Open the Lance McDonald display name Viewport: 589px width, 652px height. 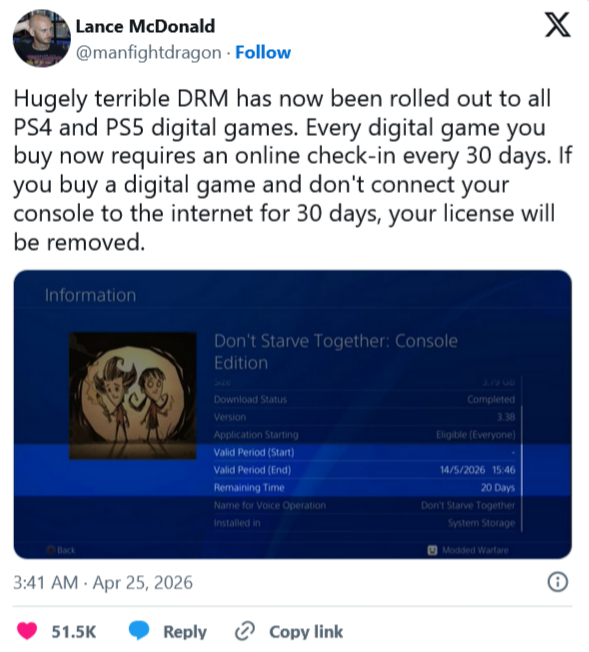(x=145, y=27)
